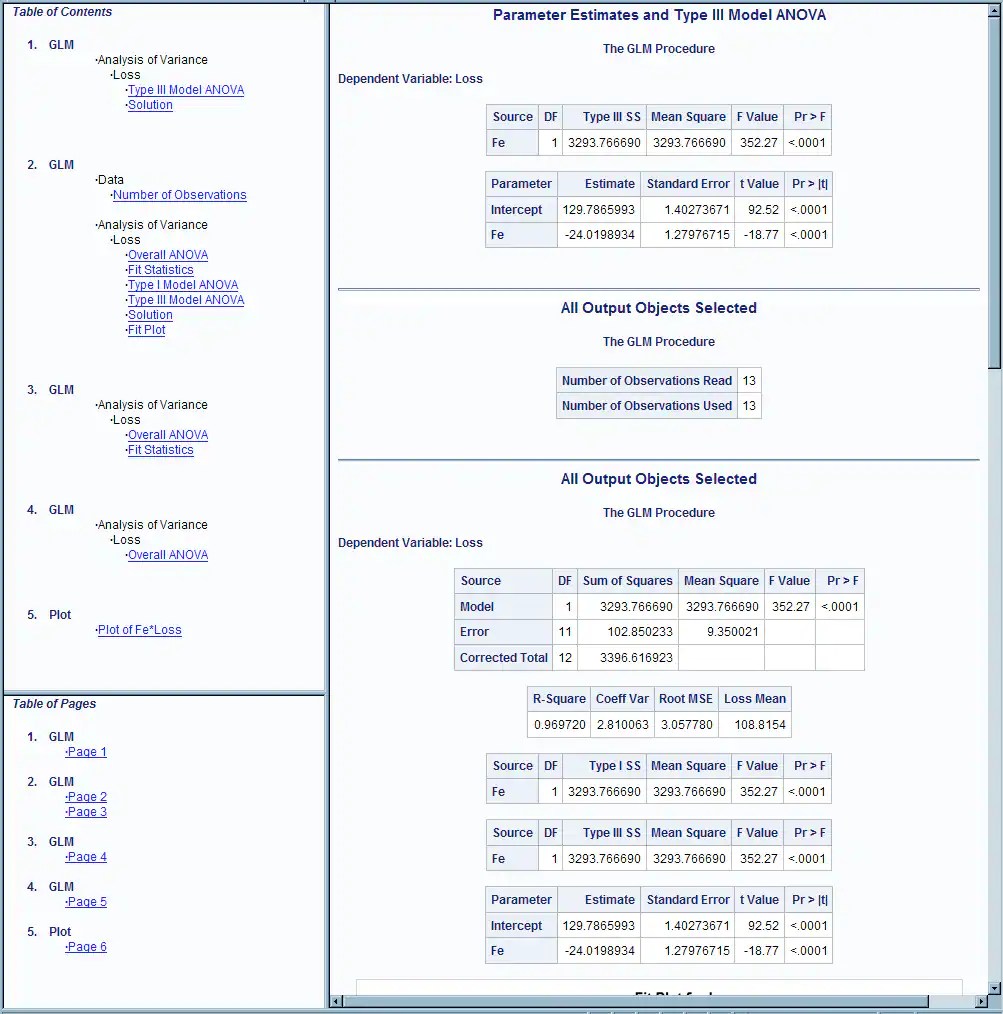This screenshot has width=1003, height=1014.
Task: Click the Type I Model ANOVA link
Action: [x=182, y=284]
